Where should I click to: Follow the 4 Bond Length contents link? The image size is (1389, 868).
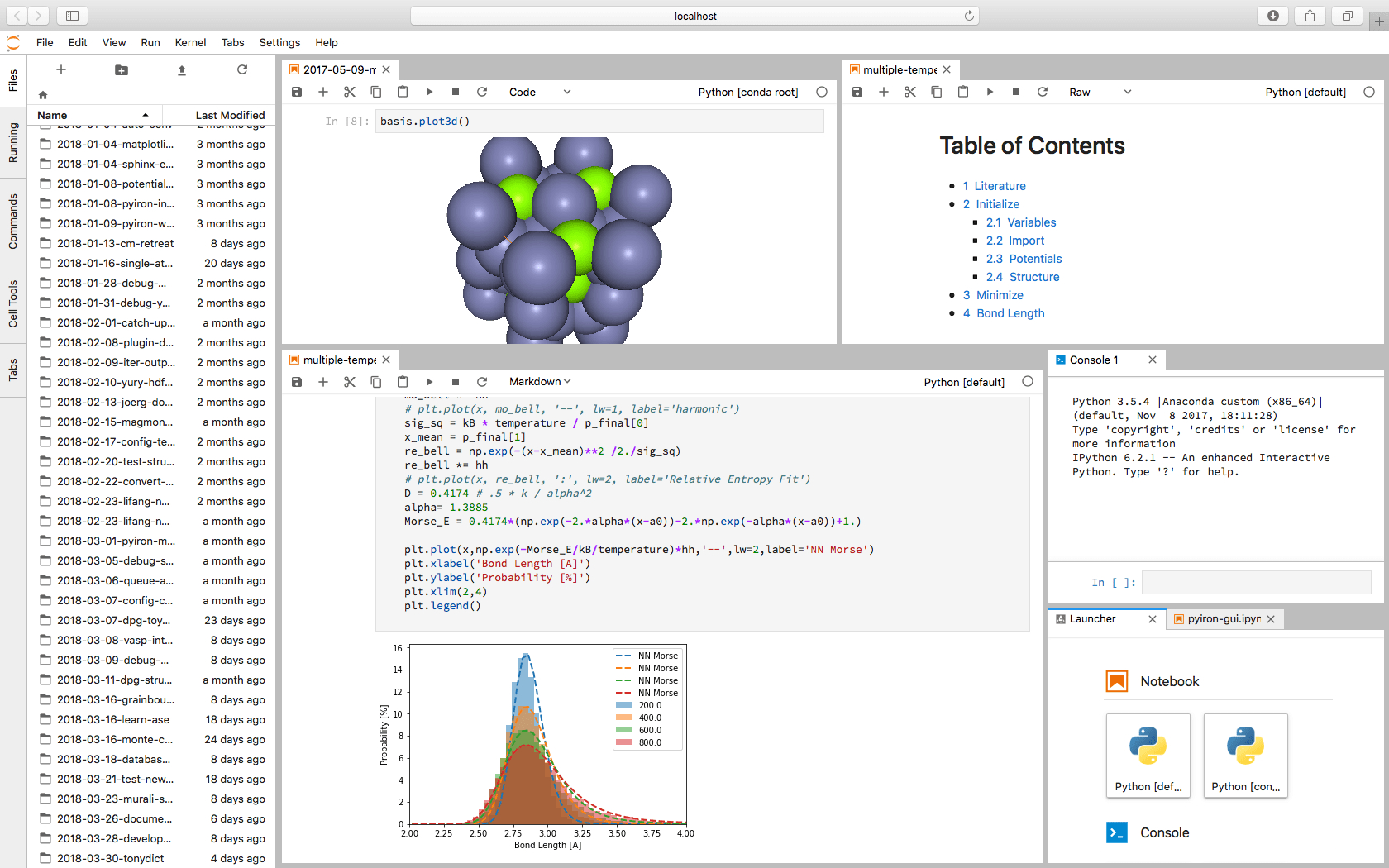(x=1004, y=312)
